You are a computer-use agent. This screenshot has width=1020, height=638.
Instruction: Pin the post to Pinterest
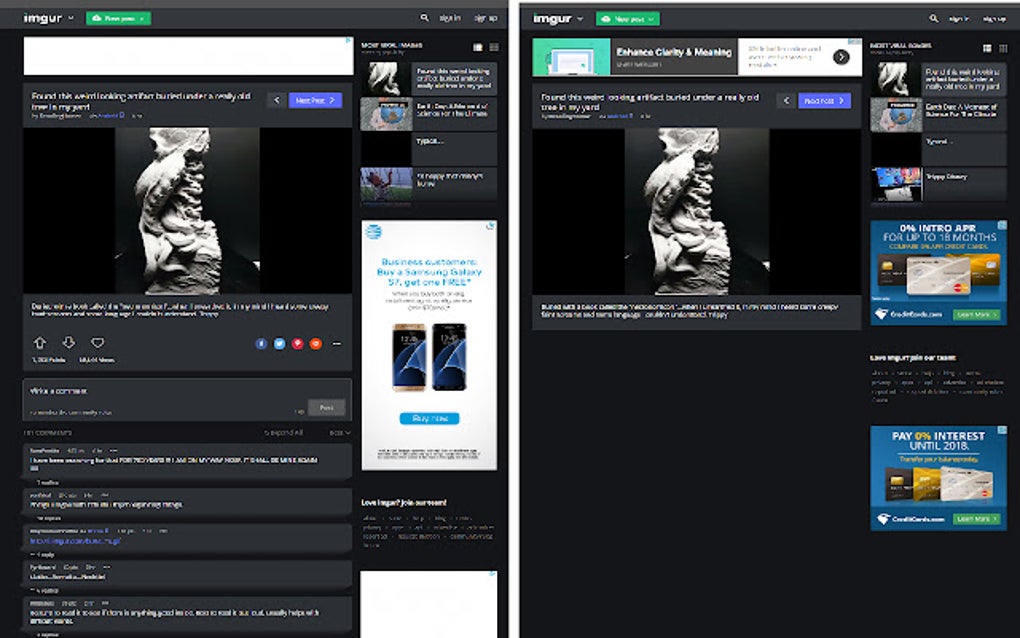click(299, 343)
